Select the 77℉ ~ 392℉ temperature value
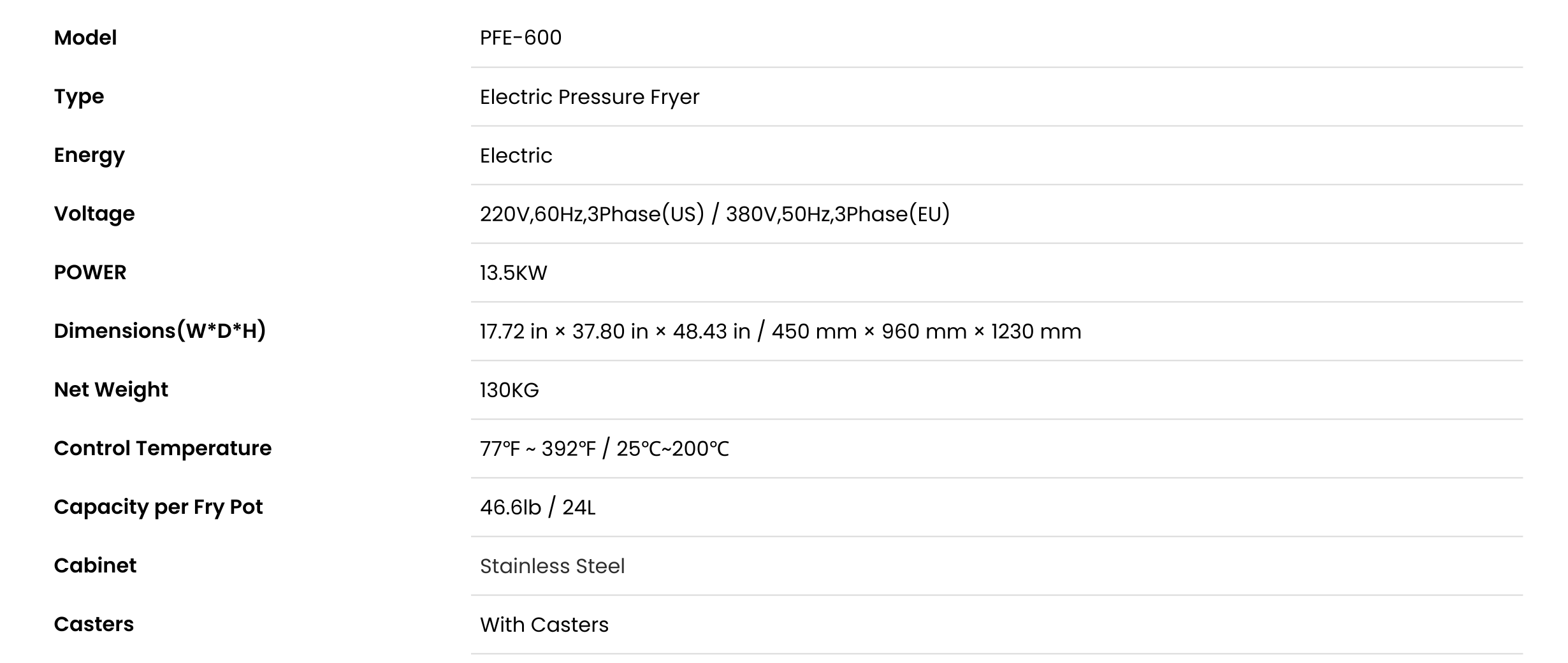Image resolution: width=1568 pixels, height=663 pixels. (604, 449)
